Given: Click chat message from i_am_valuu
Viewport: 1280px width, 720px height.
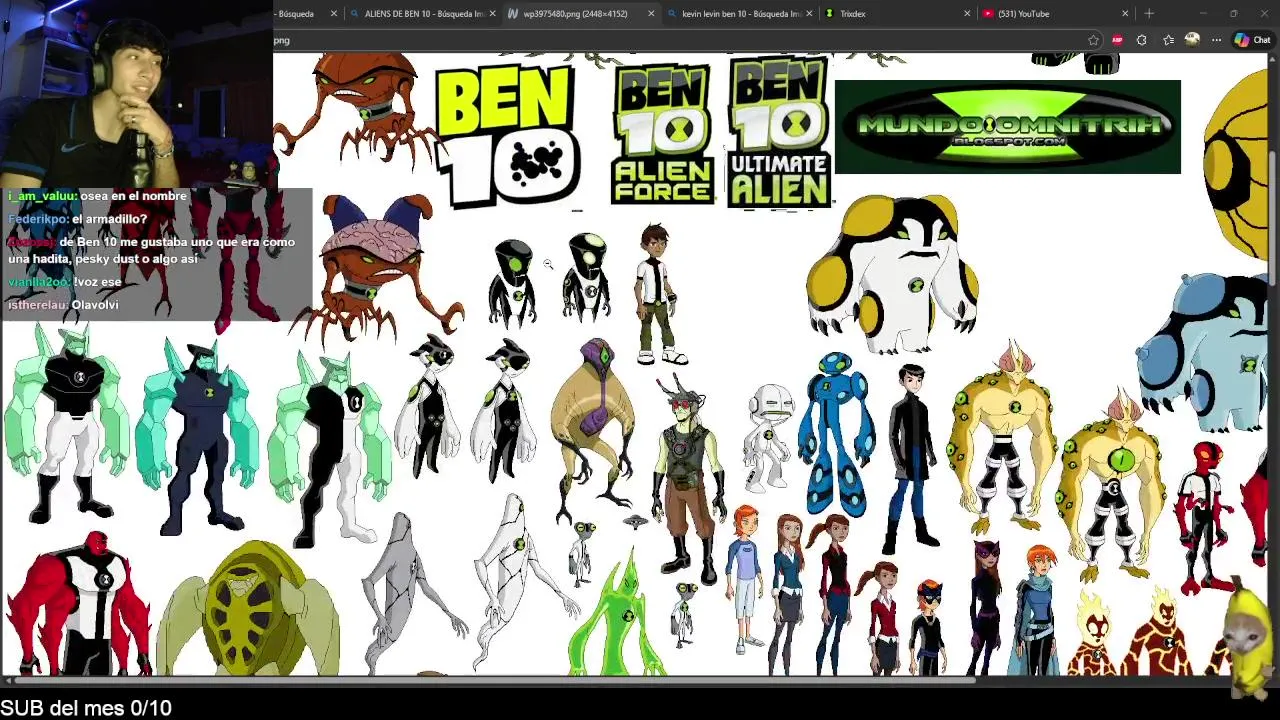Looking at the screenshot, I should click(x=98, y=196).
